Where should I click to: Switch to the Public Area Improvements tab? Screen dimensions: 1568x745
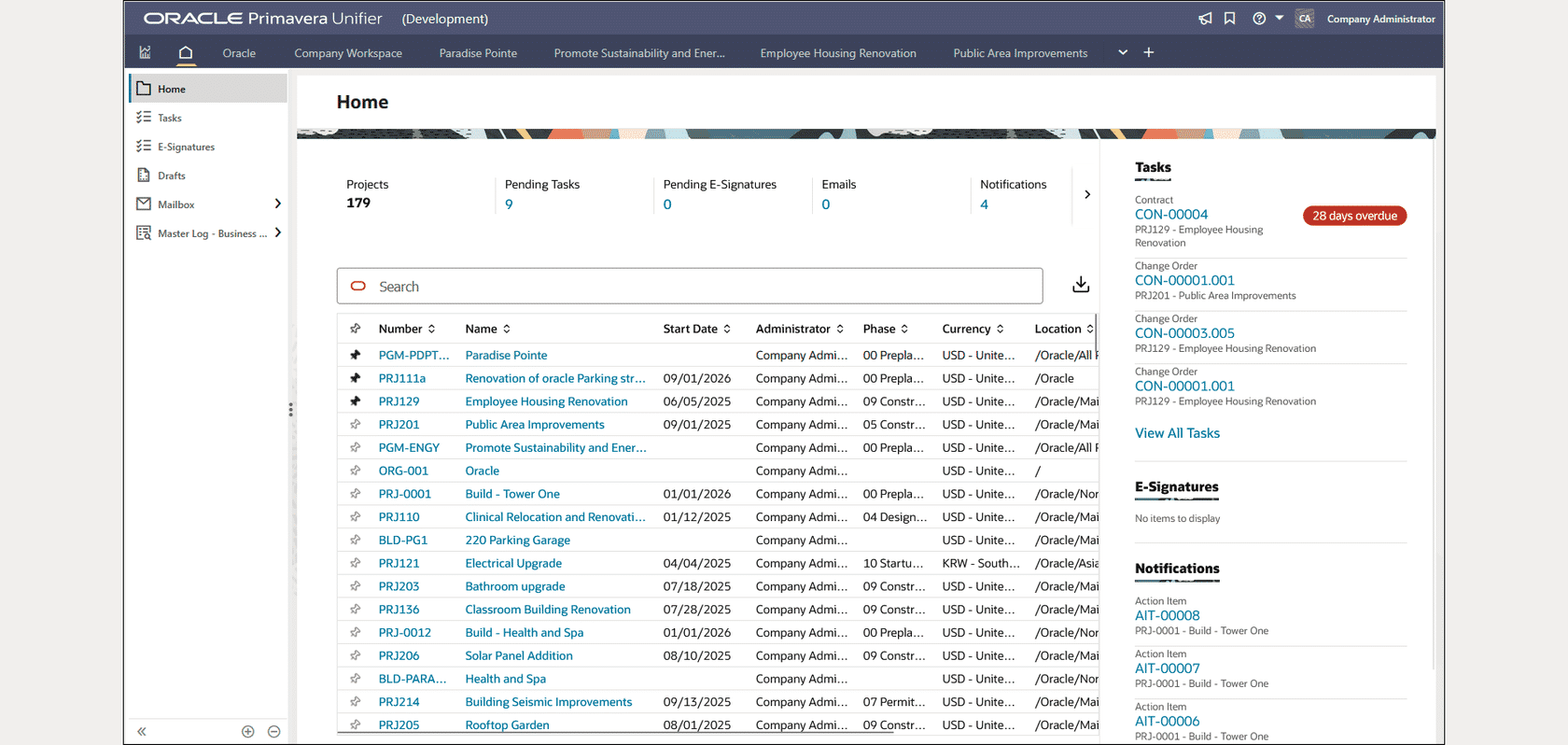pyautogui.click(x=1020, y=53)
